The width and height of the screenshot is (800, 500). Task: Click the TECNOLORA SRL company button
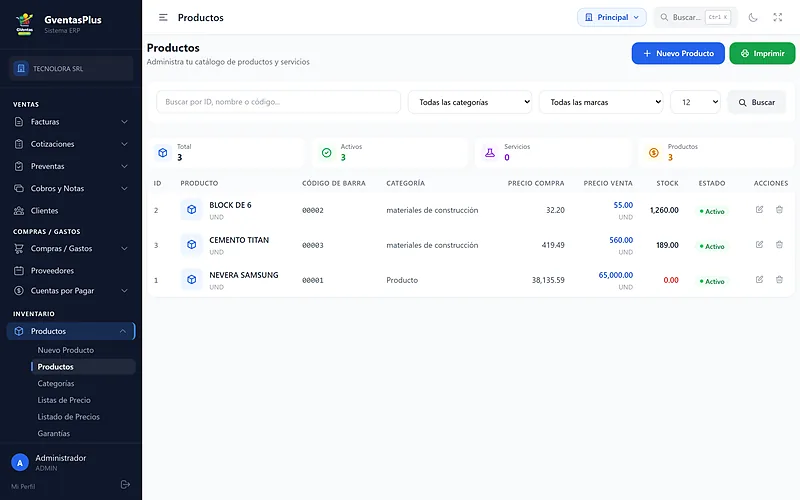coord(71,68)
